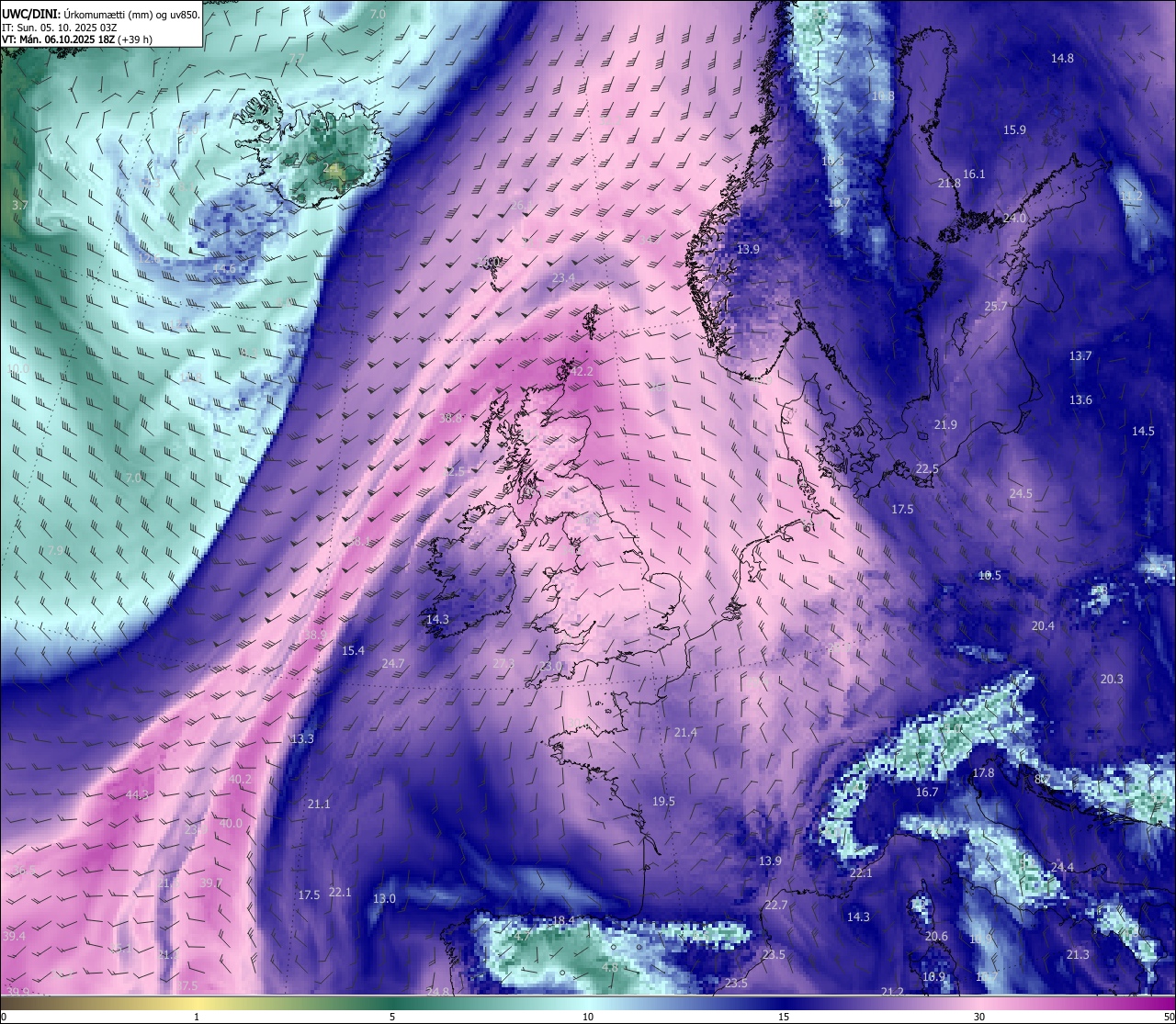
Task: Click the 13.3 value label
Action: 302,738
